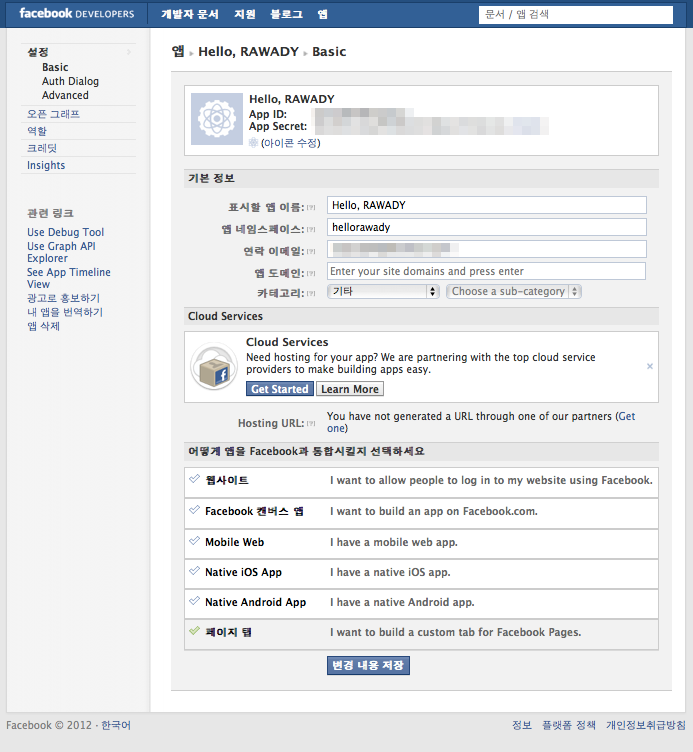Click 개인정보취급방침 footer link

point(646,725)
